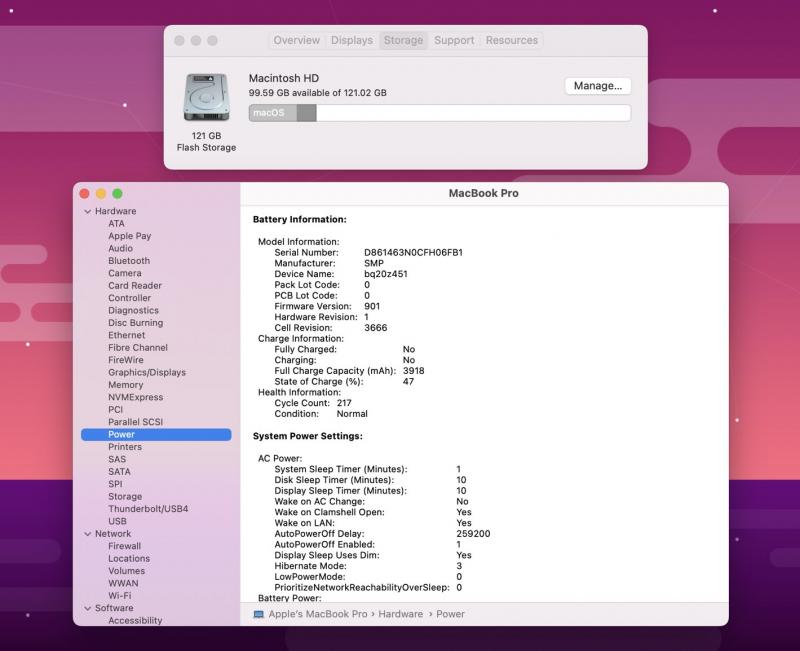The height and width of the screenshot is (651, 800).
Task: Open Wi-Fi under the Network section
Action: coord(119,596)
